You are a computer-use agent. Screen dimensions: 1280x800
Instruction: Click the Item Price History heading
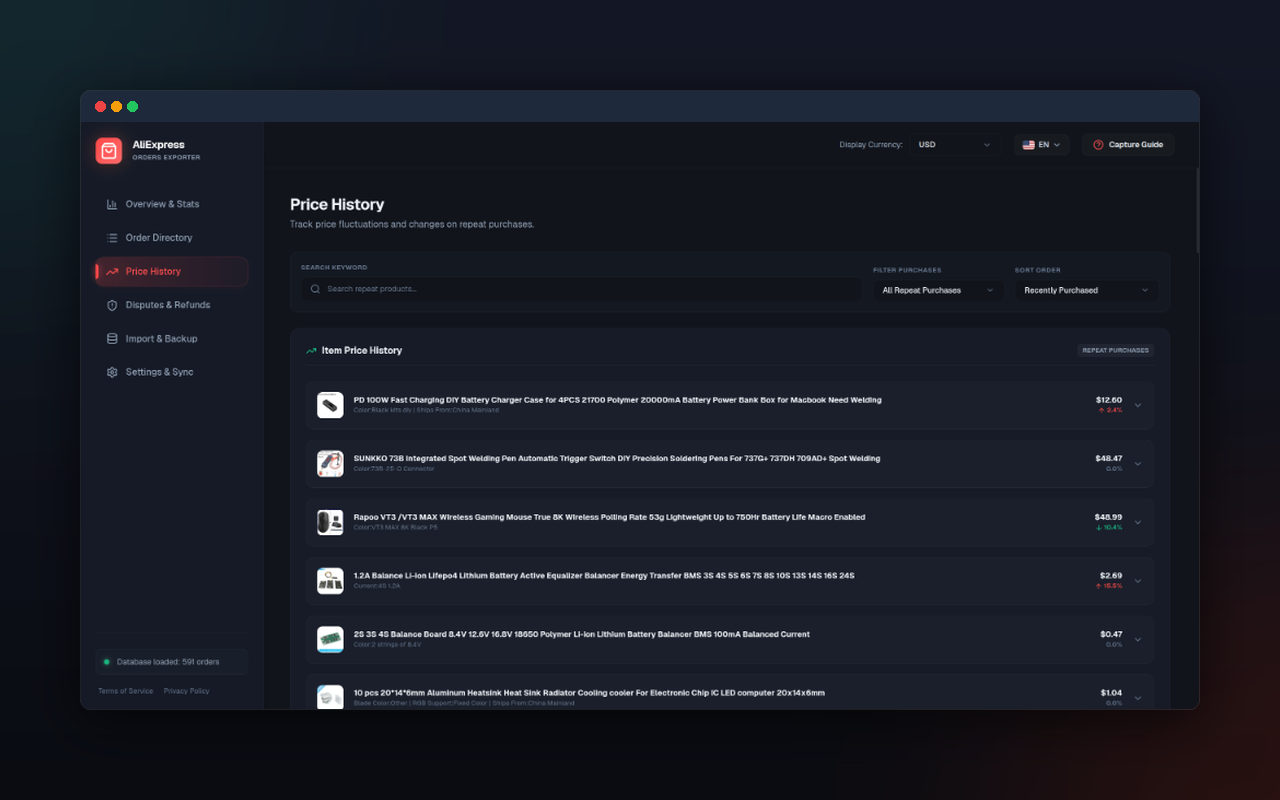pyautogui.click(x=362, y=351)
